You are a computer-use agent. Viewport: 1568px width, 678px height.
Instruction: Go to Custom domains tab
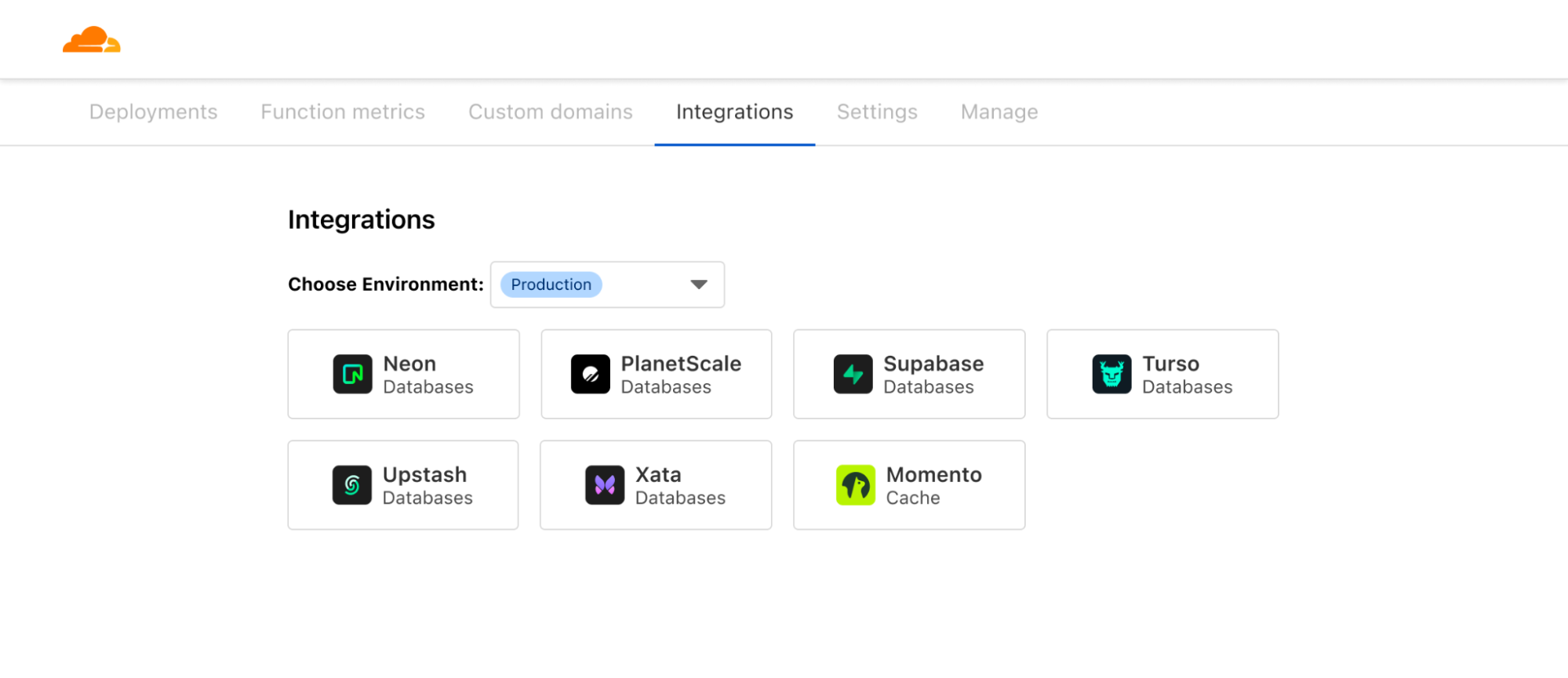[550, 112]
